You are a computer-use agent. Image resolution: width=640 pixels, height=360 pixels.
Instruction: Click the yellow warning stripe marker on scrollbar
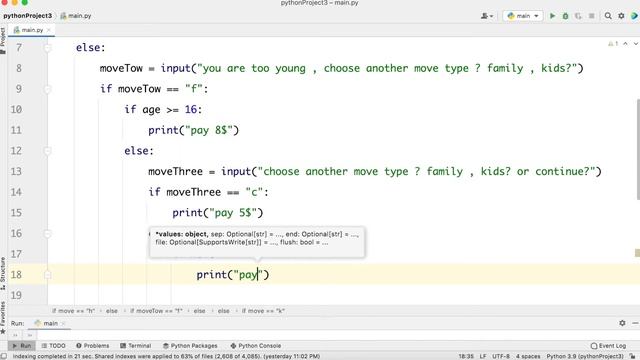pos(638,253)
